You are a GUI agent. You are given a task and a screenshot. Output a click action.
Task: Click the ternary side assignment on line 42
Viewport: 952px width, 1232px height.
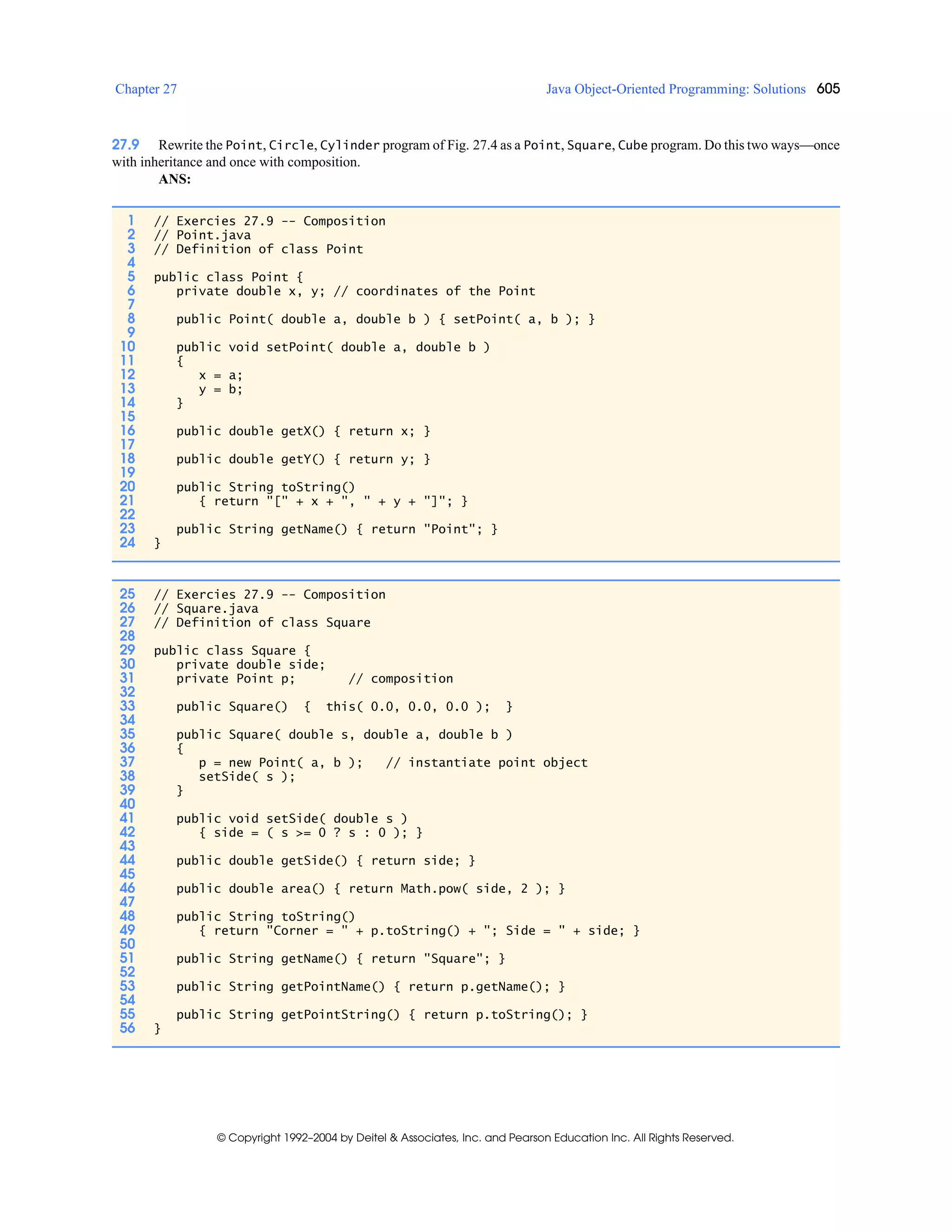coord(311,833)
